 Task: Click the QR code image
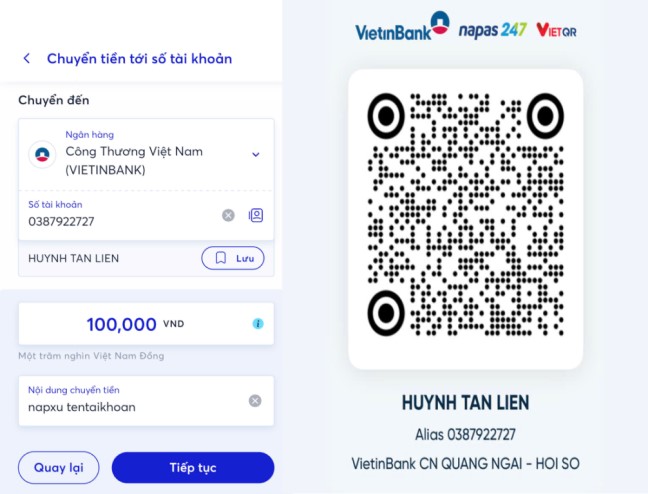[x=466, y=215]
